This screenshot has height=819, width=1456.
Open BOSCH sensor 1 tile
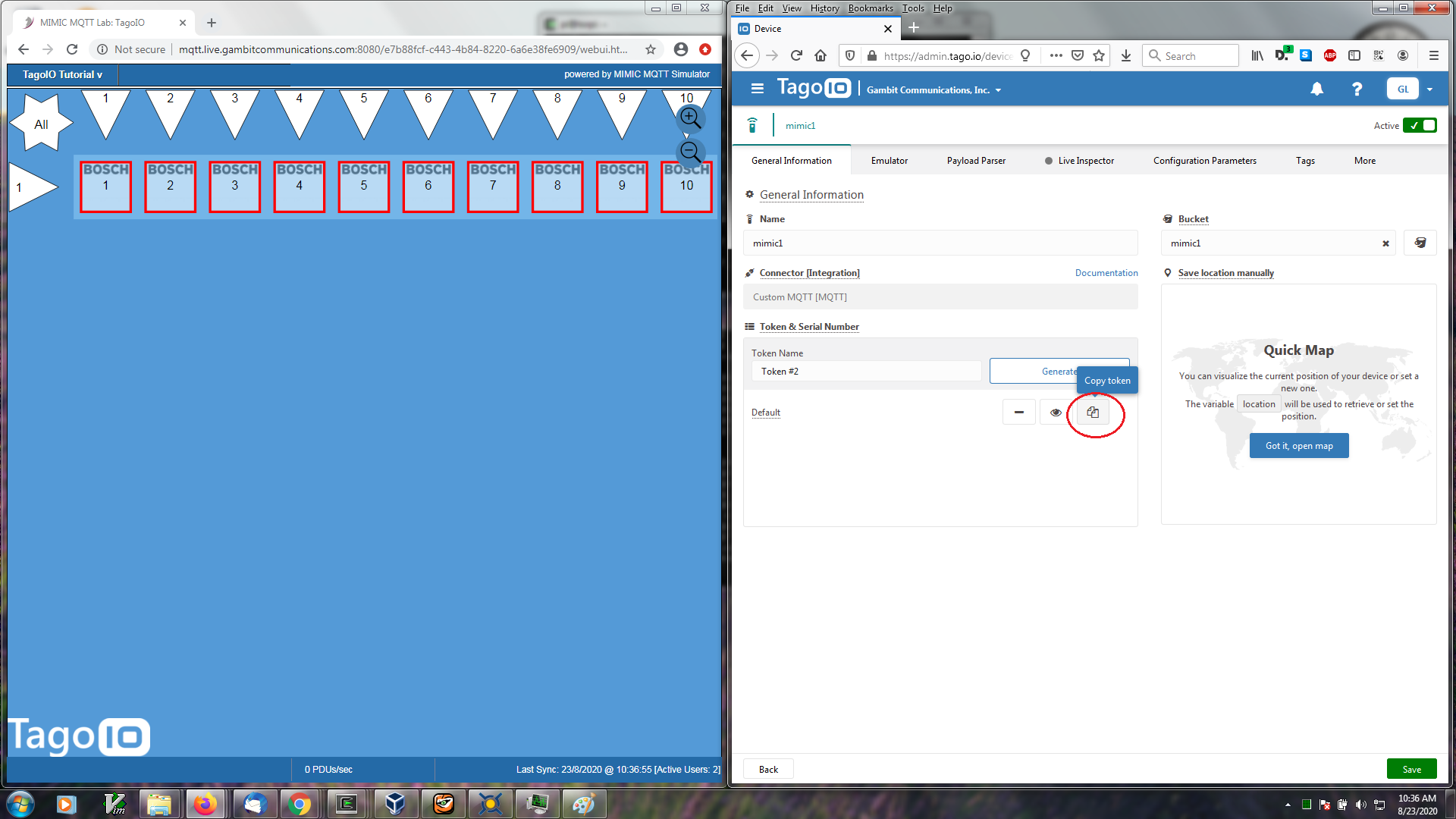coord(105,187)
